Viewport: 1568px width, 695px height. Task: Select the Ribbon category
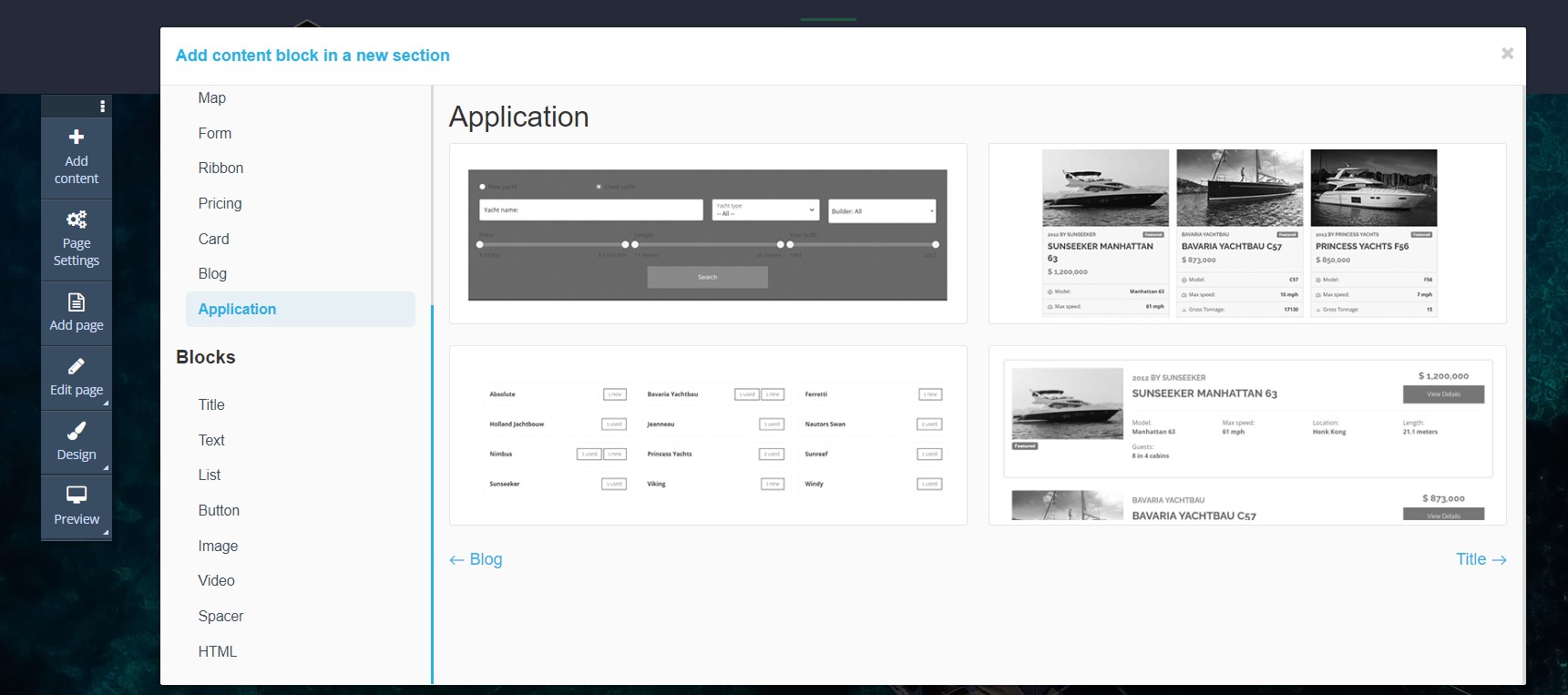tap(220, 168)
